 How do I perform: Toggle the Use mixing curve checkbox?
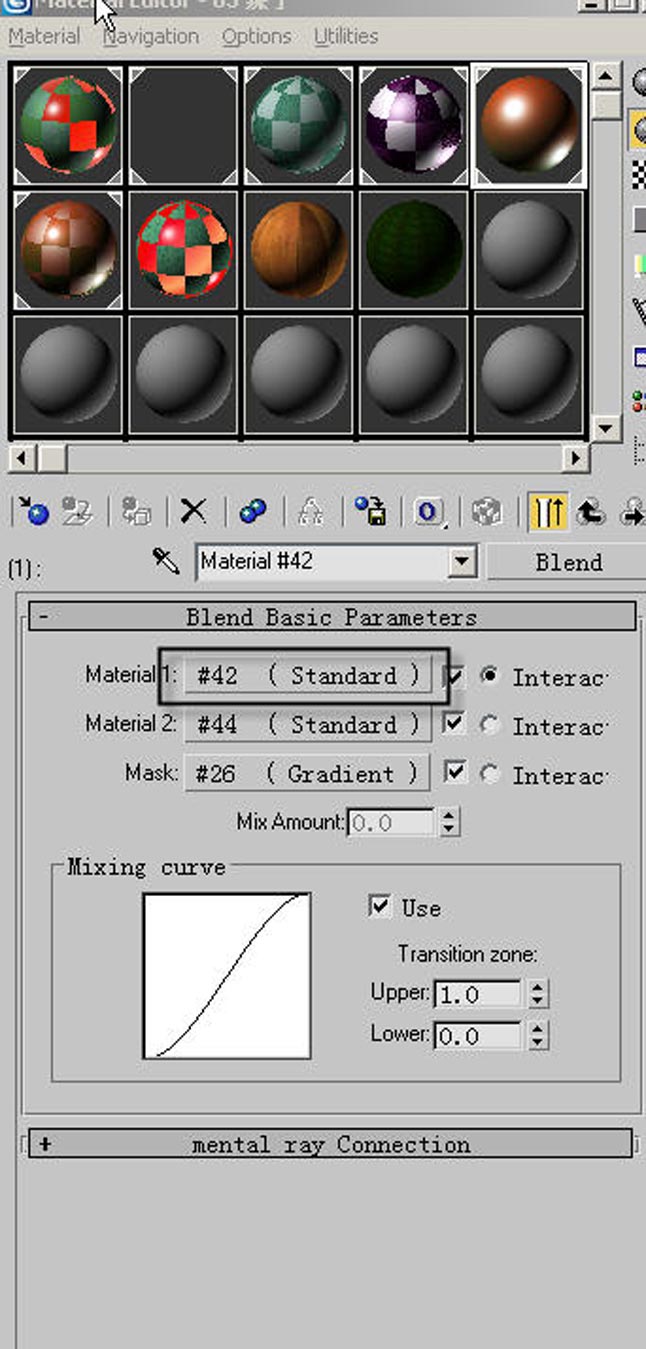(x=379, y=906)
